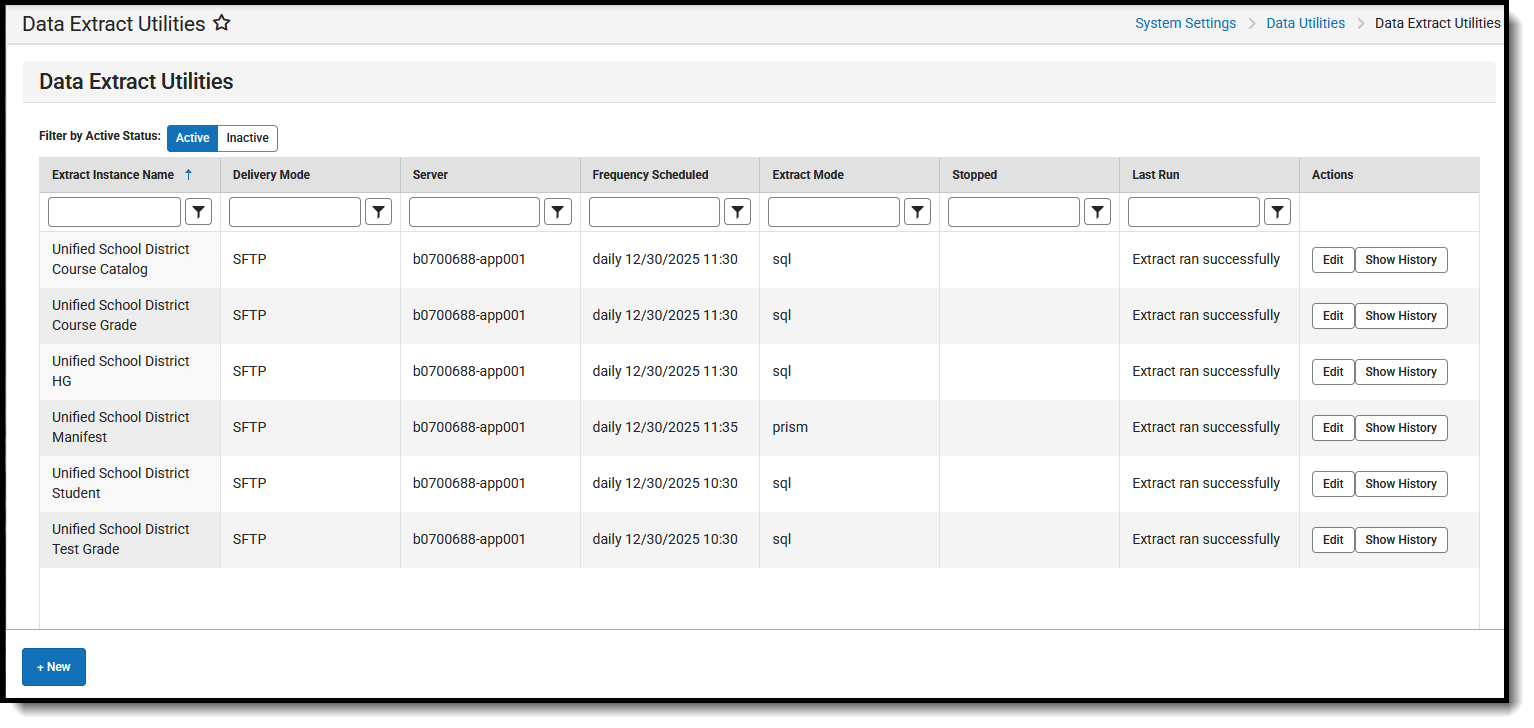Edit the Unified School District Test Grade extract

pyautogui.click(x=1332, y=539)
